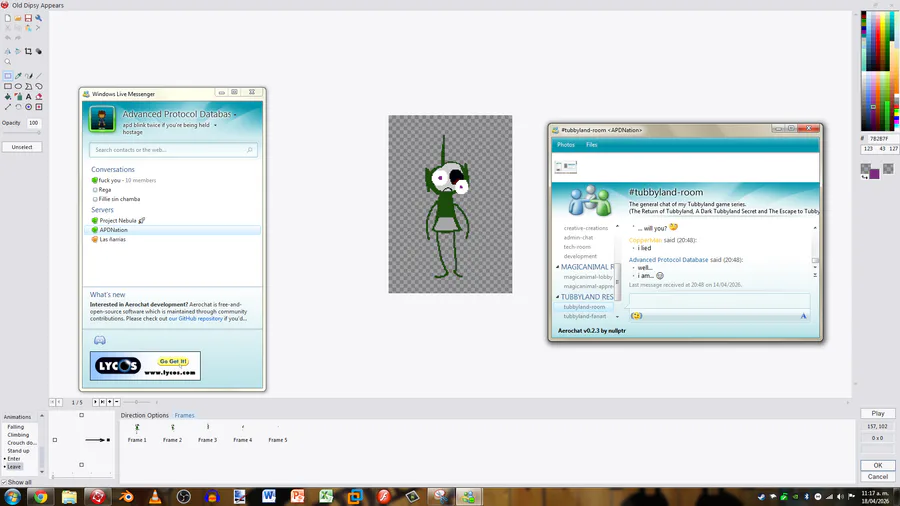Click the Opacity slider handle
The image size is (900, 506).
point(39,133)
